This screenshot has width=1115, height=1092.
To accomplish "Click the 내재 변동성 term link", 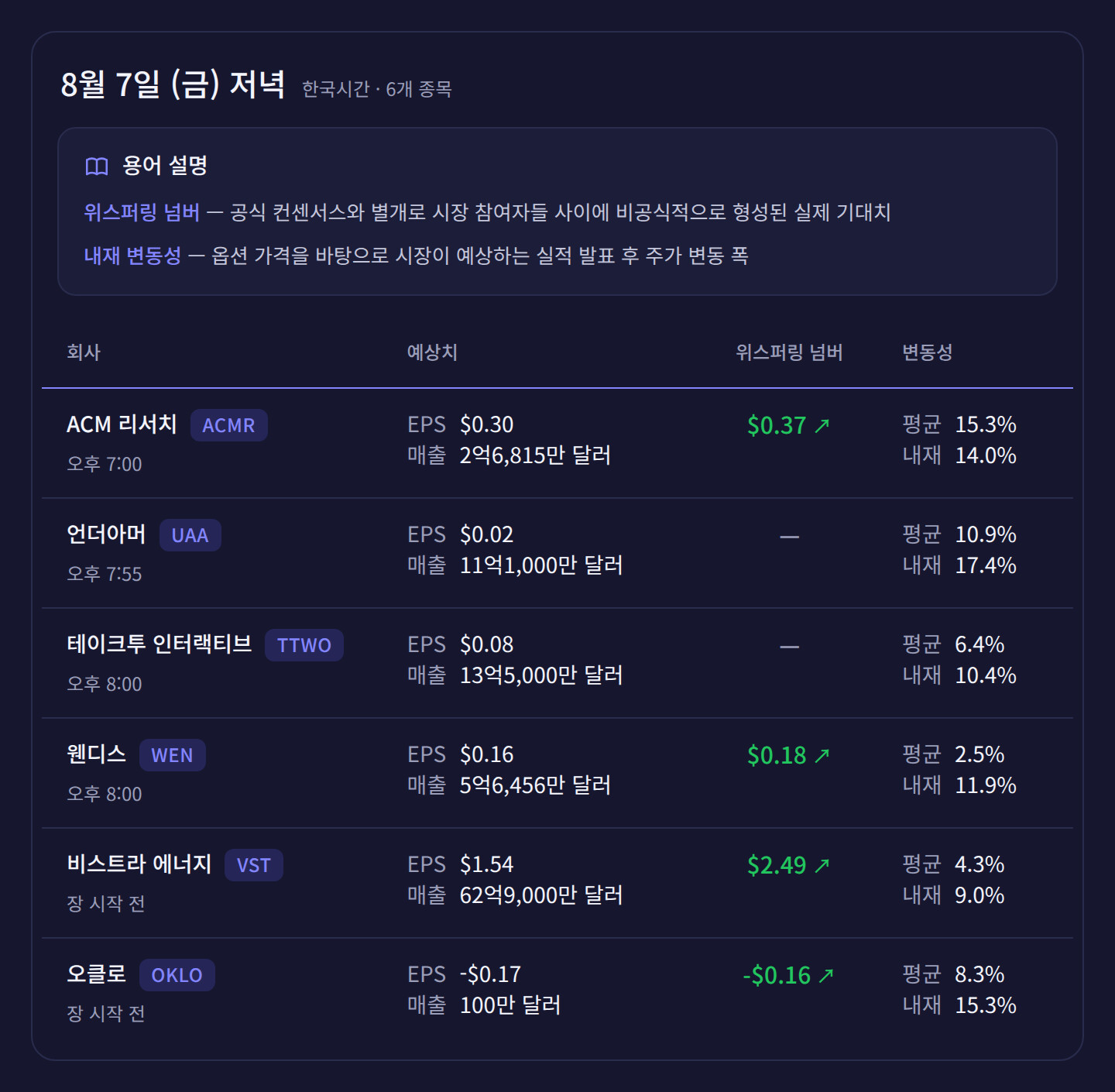I will [x=132, y=256].
